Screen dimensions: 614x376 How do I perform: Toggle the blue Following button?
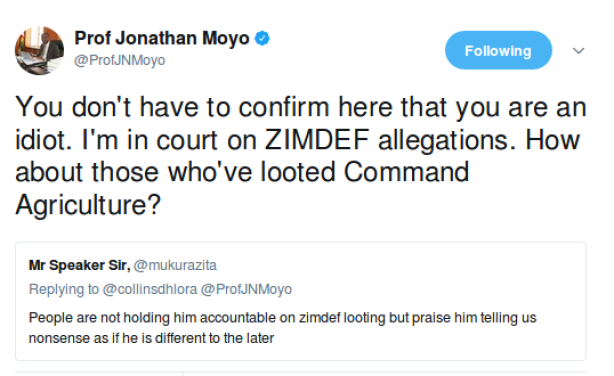point(498,51)
